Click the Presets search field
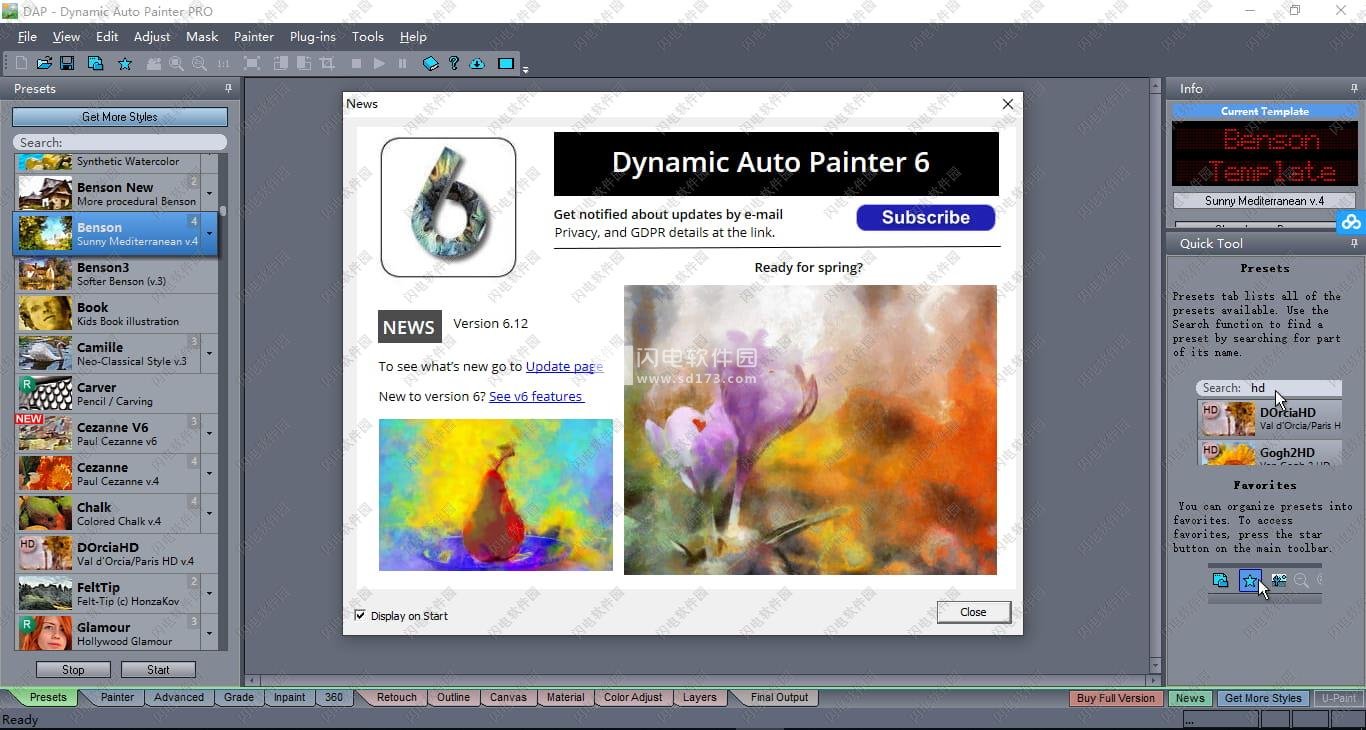This screenshot has height=730, width=1366. click(120, 143)
